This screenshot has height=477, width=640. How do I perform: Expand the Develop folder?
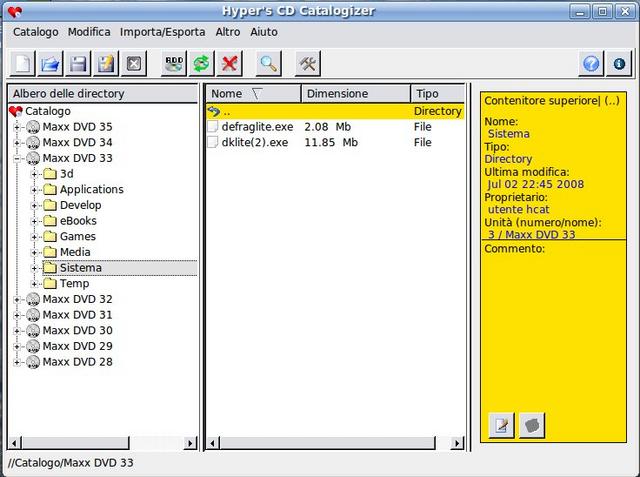[x=34, y=206]
